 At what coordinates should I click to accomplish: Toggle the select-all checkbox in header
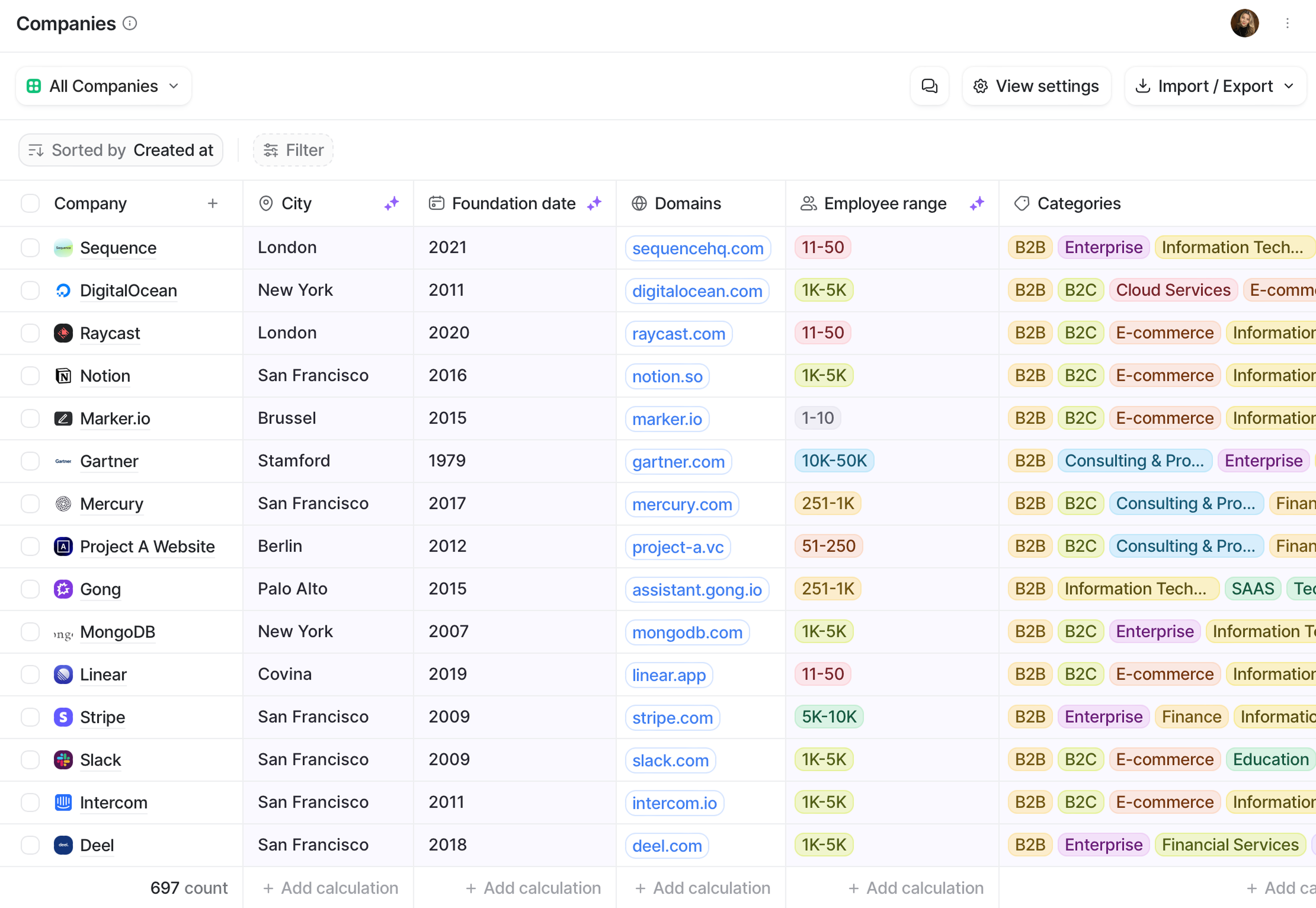click(30, 203)
